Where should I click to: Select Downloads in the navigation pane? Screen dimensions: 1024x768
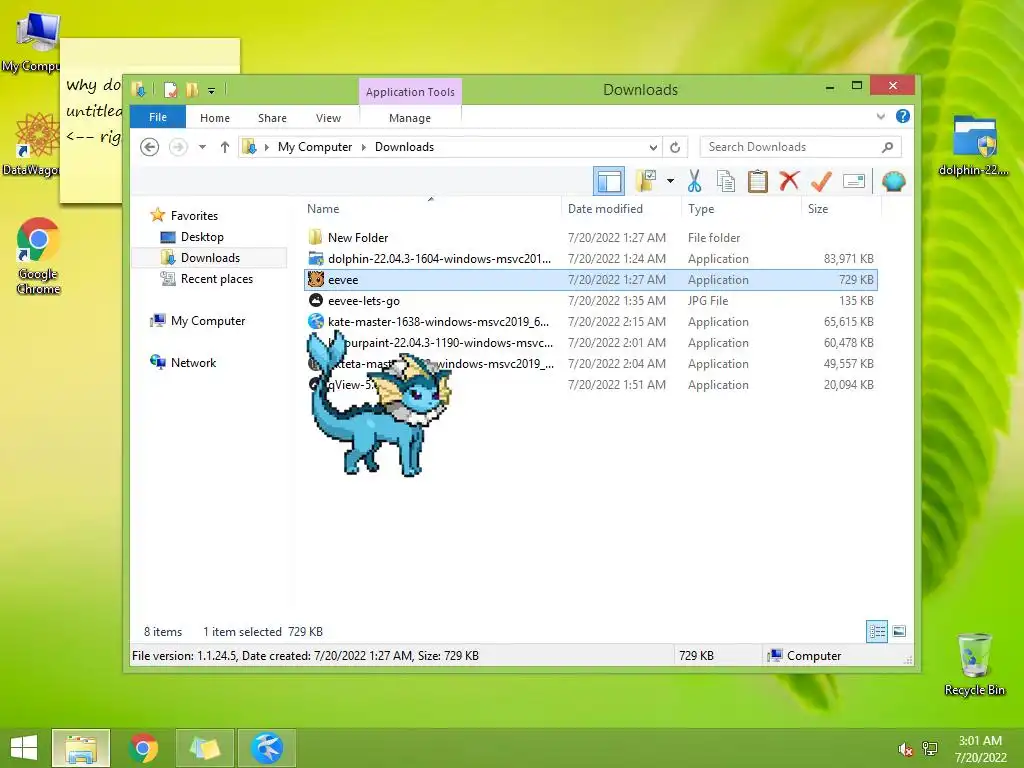(x=210, y=258)
